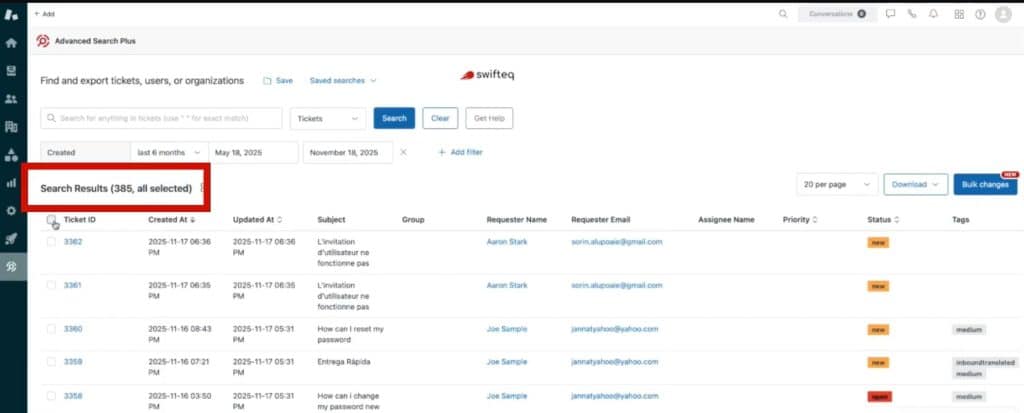This screenshot has height=413, width=1024.
Task: Sort by Priority column
Action: [x=800, y=220]
